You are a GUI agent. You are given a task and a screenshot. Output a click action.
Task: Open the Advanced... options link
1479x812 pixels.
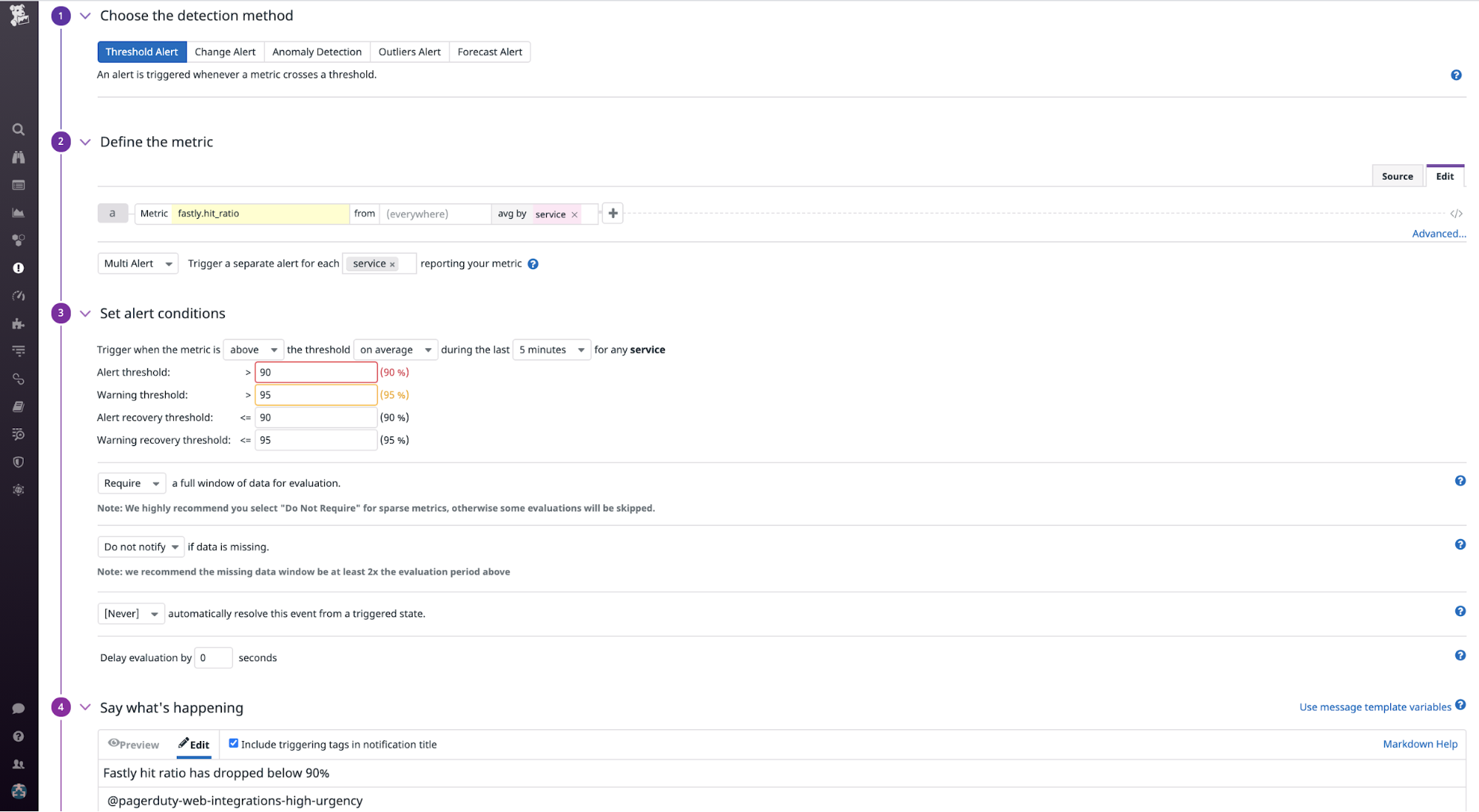pos(1438,233)
